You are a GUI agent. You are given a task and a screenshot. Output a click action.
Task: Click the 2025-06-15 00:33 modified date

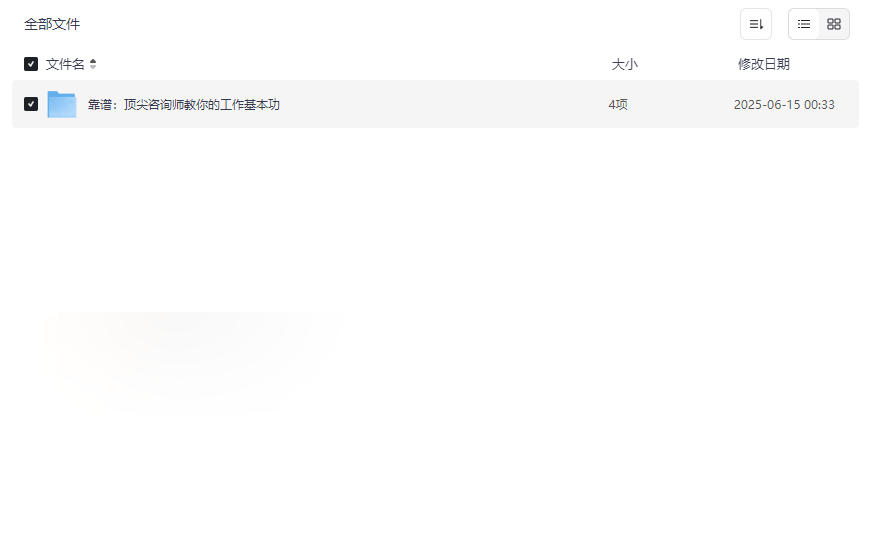[784, 104]
